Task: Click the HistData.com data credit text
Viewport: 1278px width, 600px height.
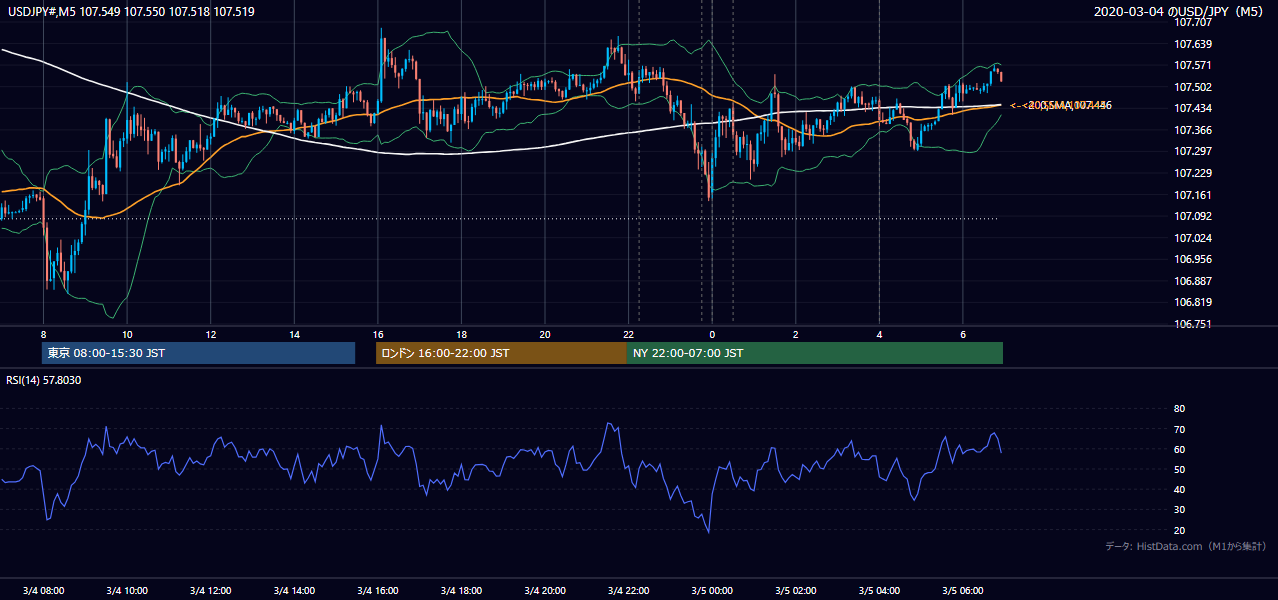Action: (1185, 546)
